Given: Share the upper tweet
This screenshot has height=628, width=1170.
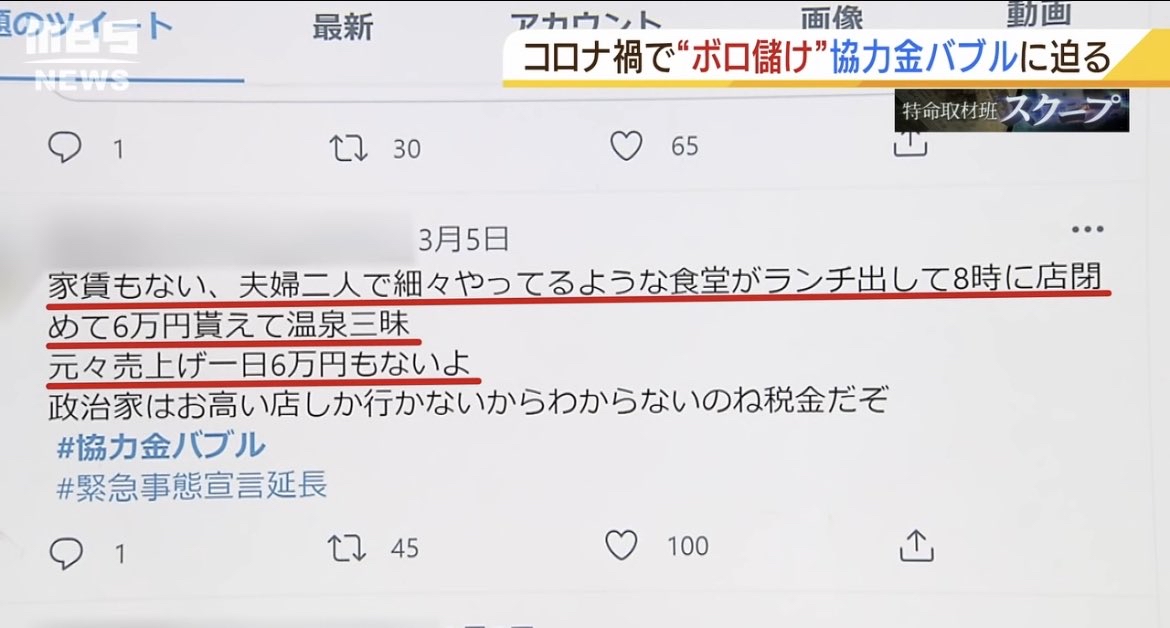Looking at the screenshot, I should pos(910,143).
